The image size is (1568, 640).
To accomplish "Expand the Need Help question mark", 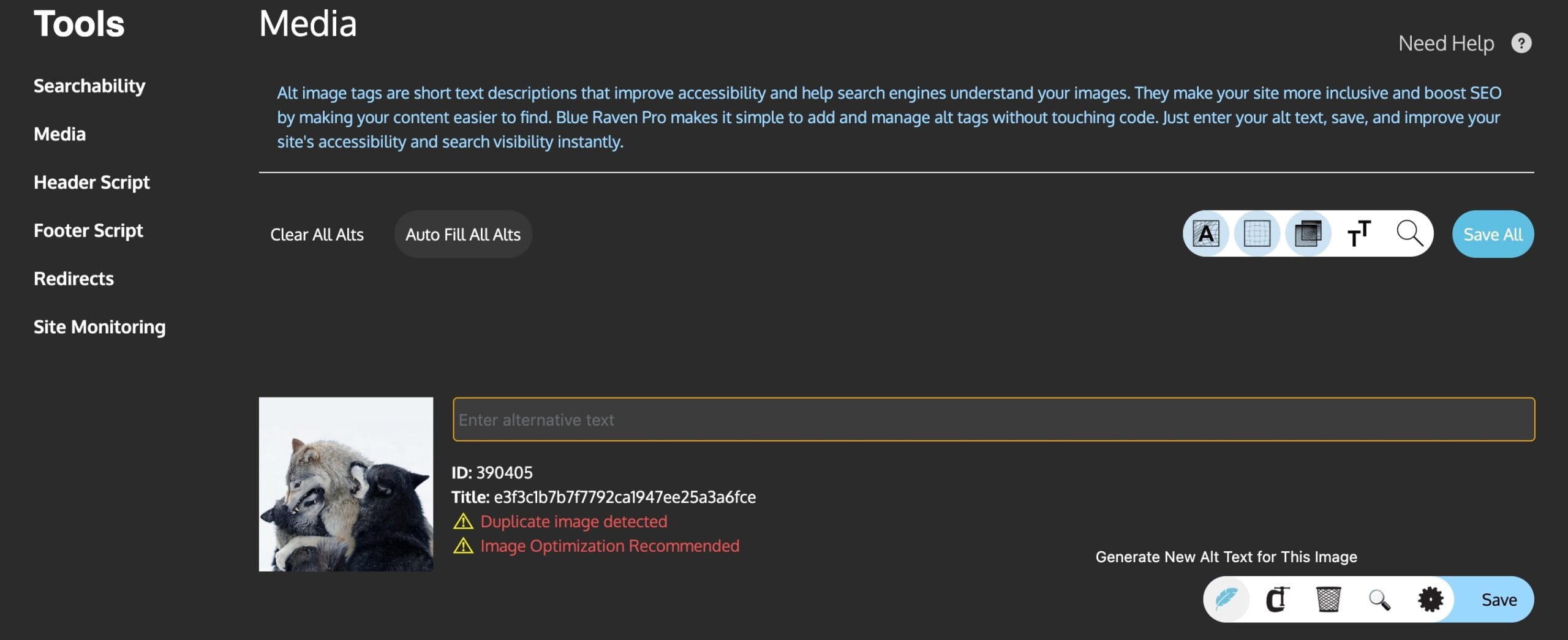I will click(x=1523, y=43).
